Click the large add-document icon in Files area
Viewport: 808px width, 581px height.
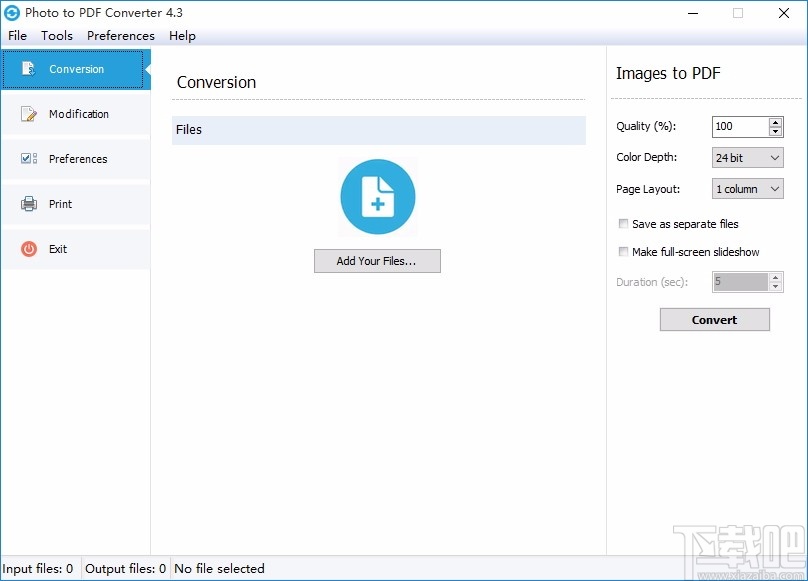[x=377, y=196]
